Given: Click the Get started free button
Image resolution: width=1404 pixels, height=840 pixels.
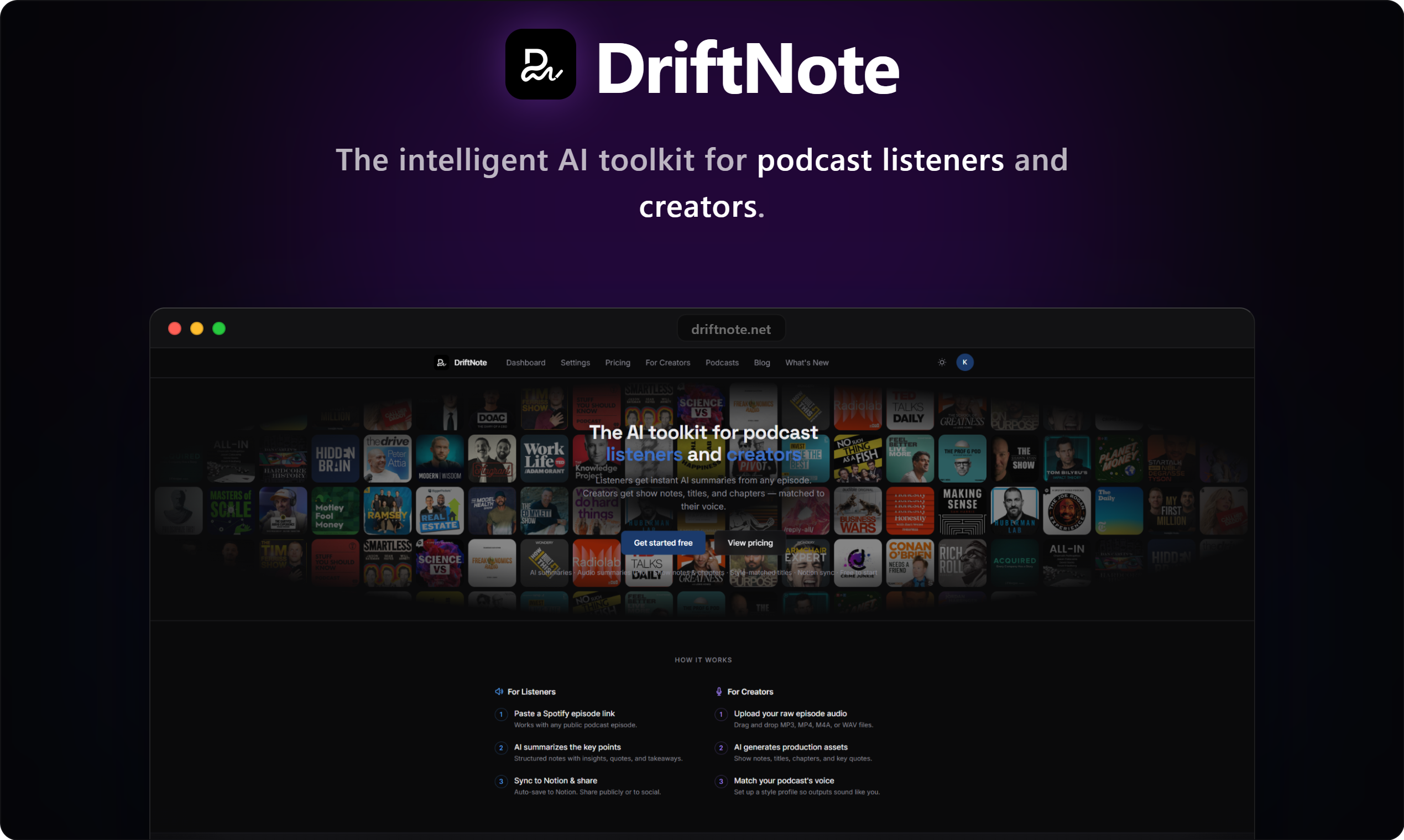Looking at the screenshot, I should 662,543.
